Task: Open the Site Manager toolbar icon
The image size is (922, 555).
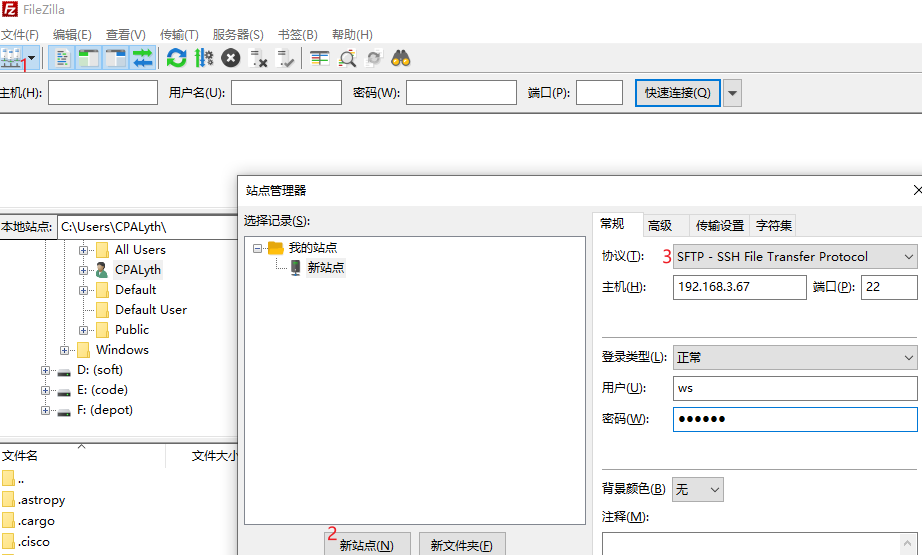Action: (x=11, y=58)
